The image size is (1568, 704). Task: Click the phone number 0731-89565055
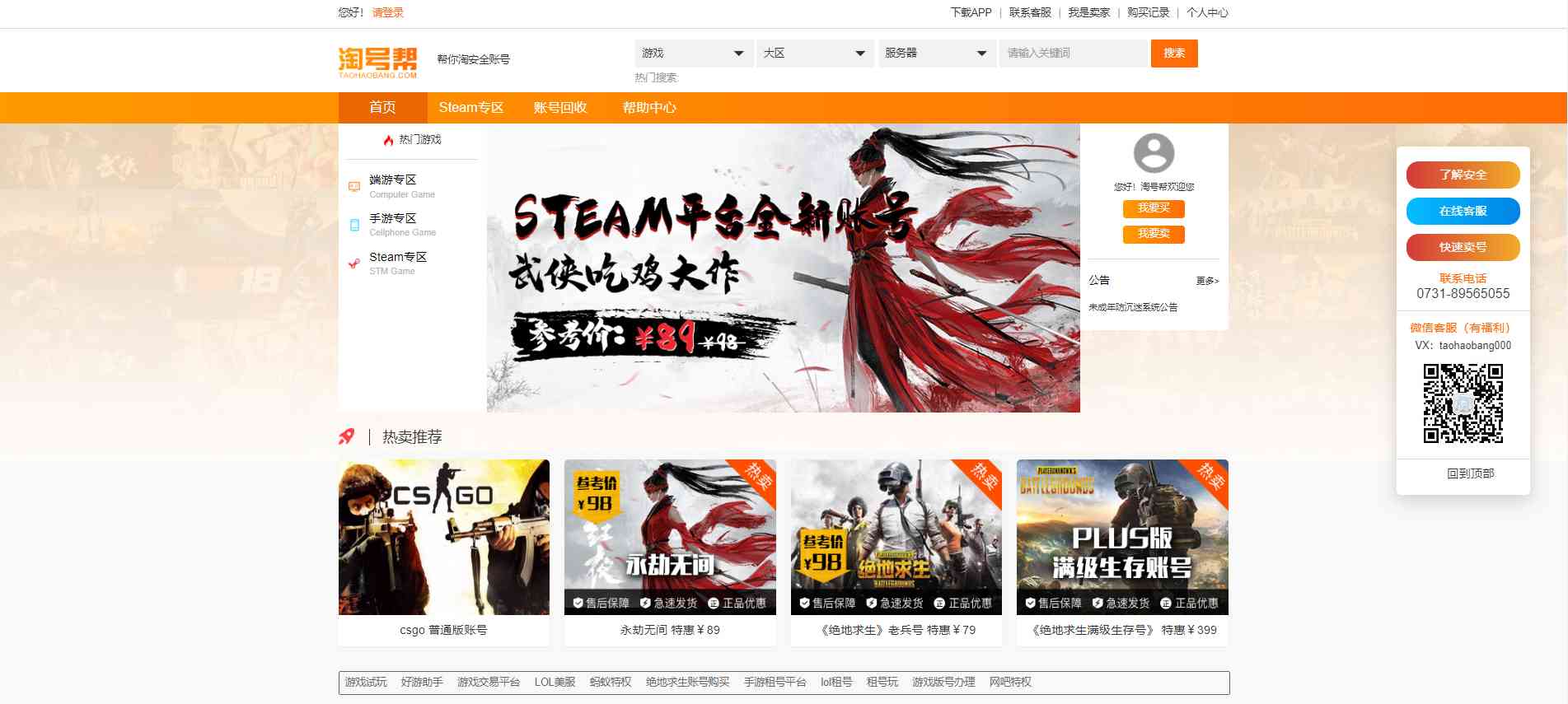tap(1463, 294)
